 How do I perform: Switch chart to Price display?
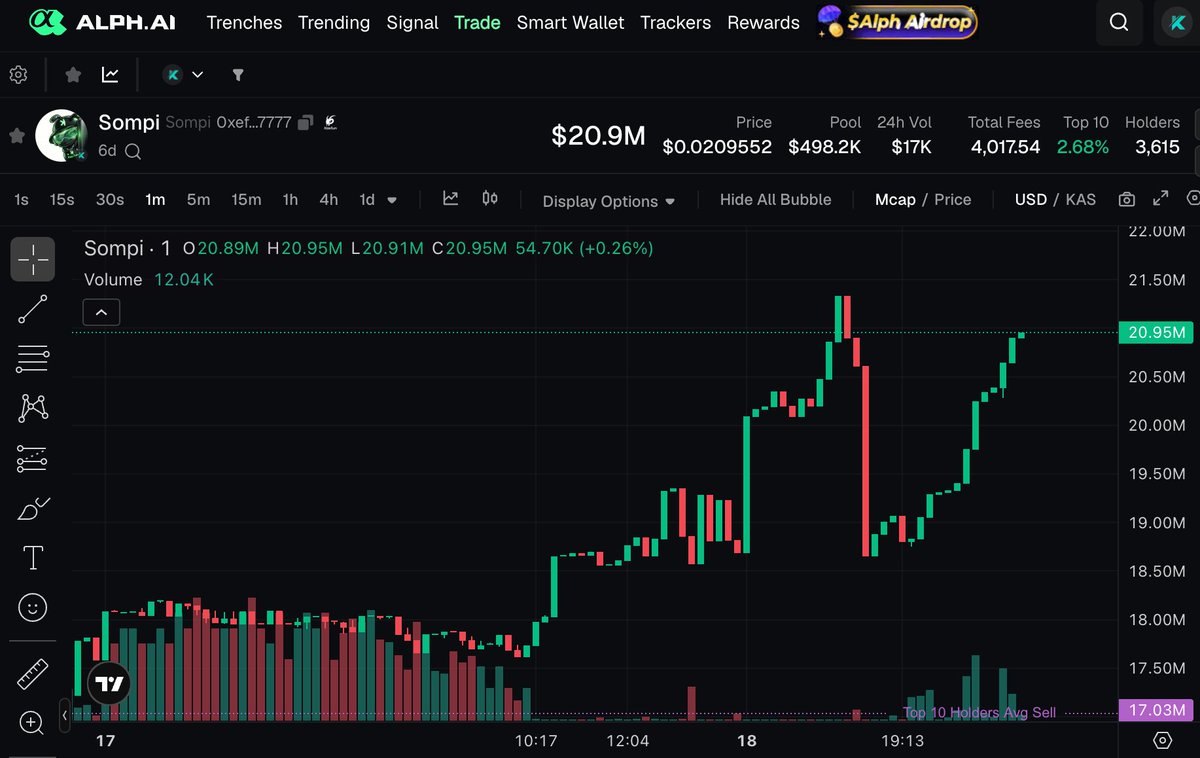click(x=953, y=200)
